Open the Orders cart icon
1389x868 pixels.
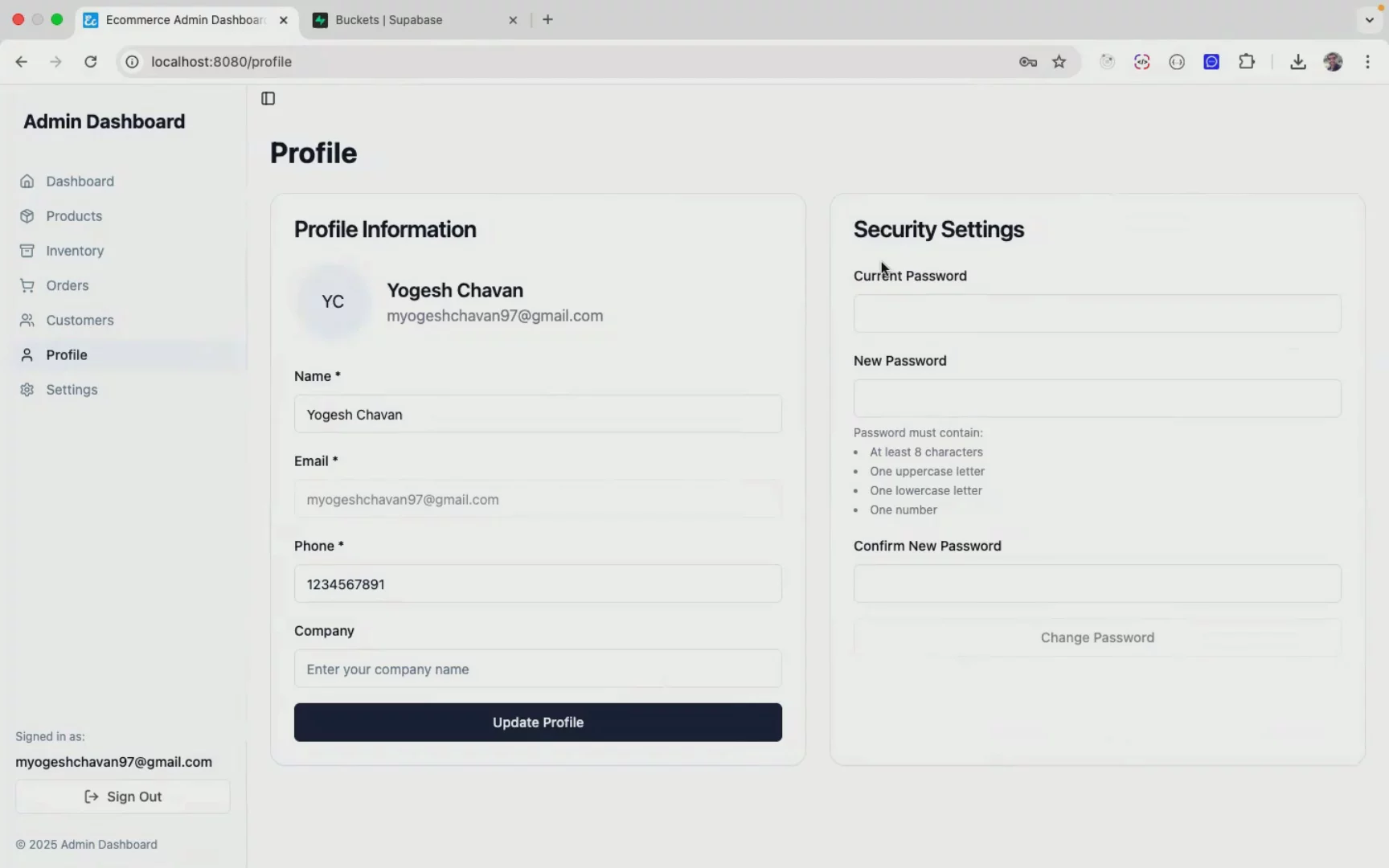(27, 285)
